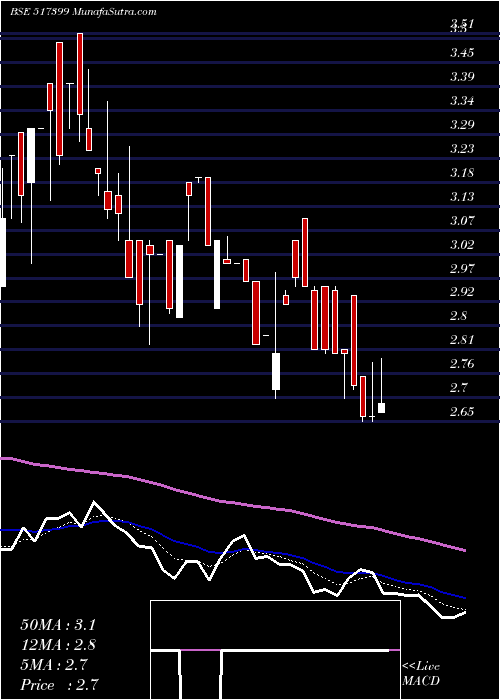Click the pink 50MA line
This screenshot has width=500, height=700.
[233, 504]
